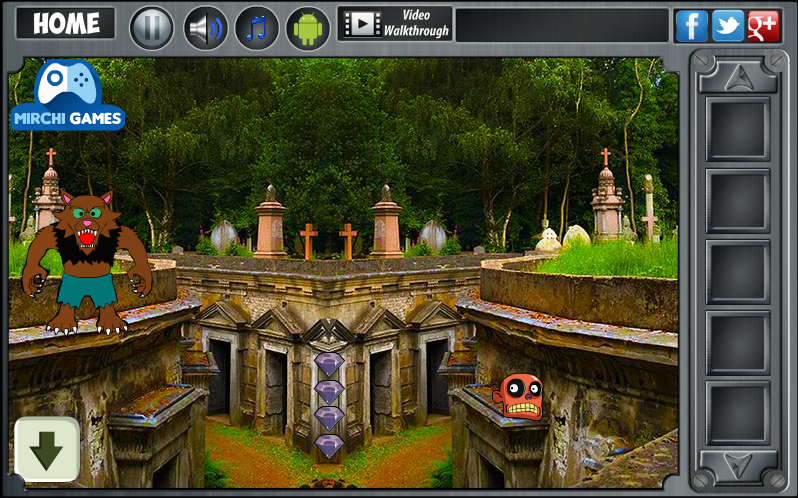The image size is (798, 498).
Task: Share on Twitter
Action: pos(727,26)
